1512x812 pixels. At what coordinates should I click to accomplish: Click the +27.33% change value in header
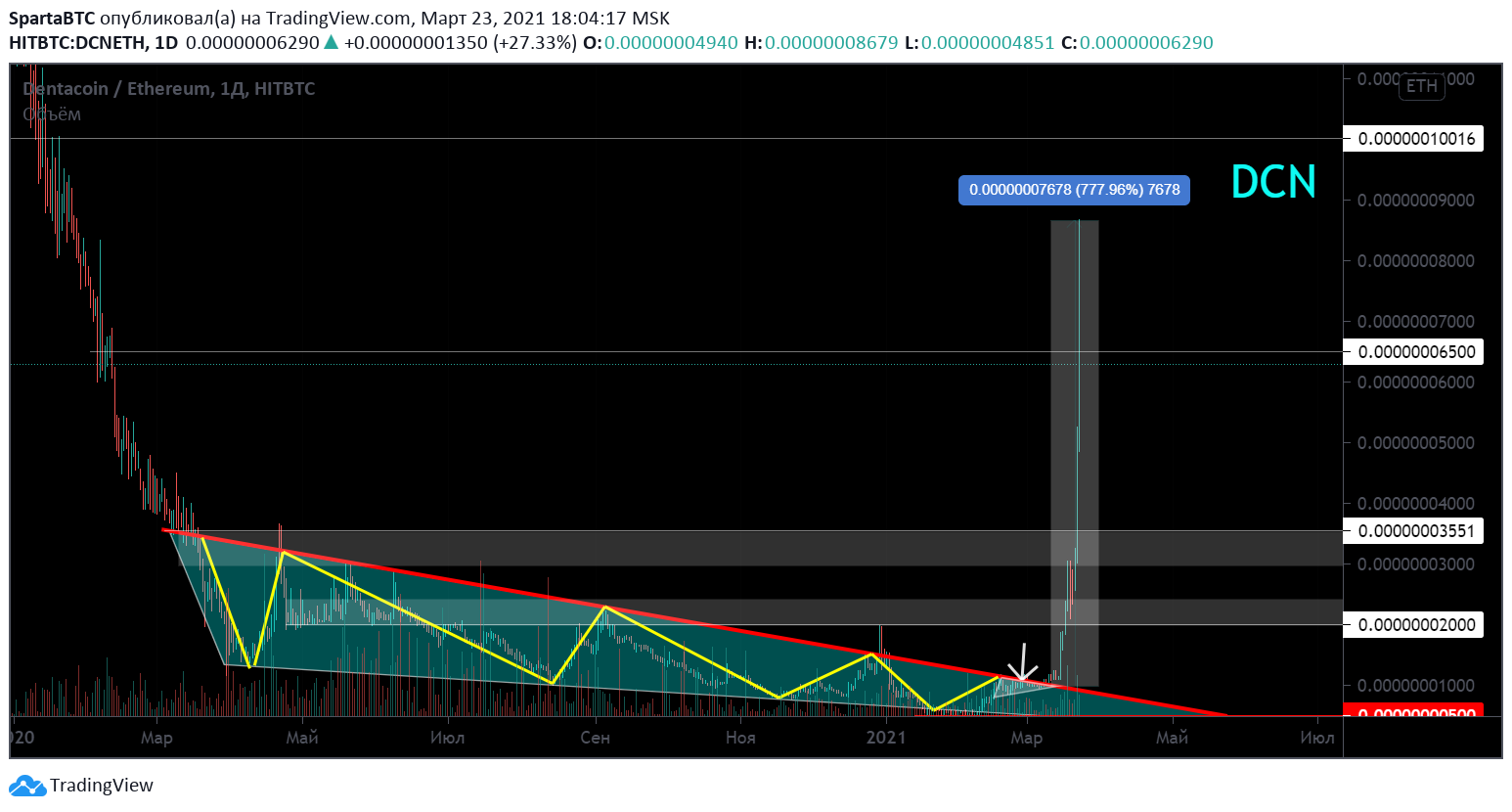coord(535,43)
